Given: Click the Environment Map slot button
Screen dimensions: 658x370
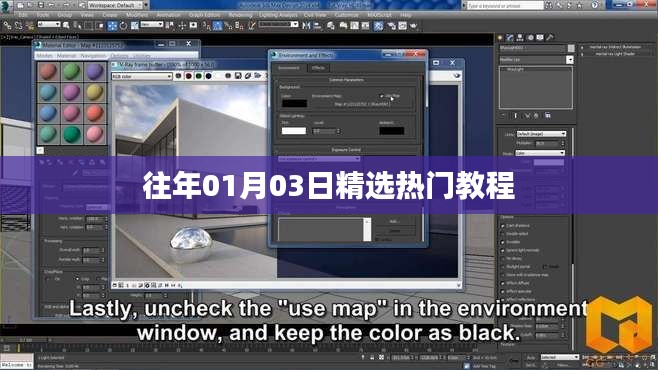Looking at the screenshot, I should 362,104.
